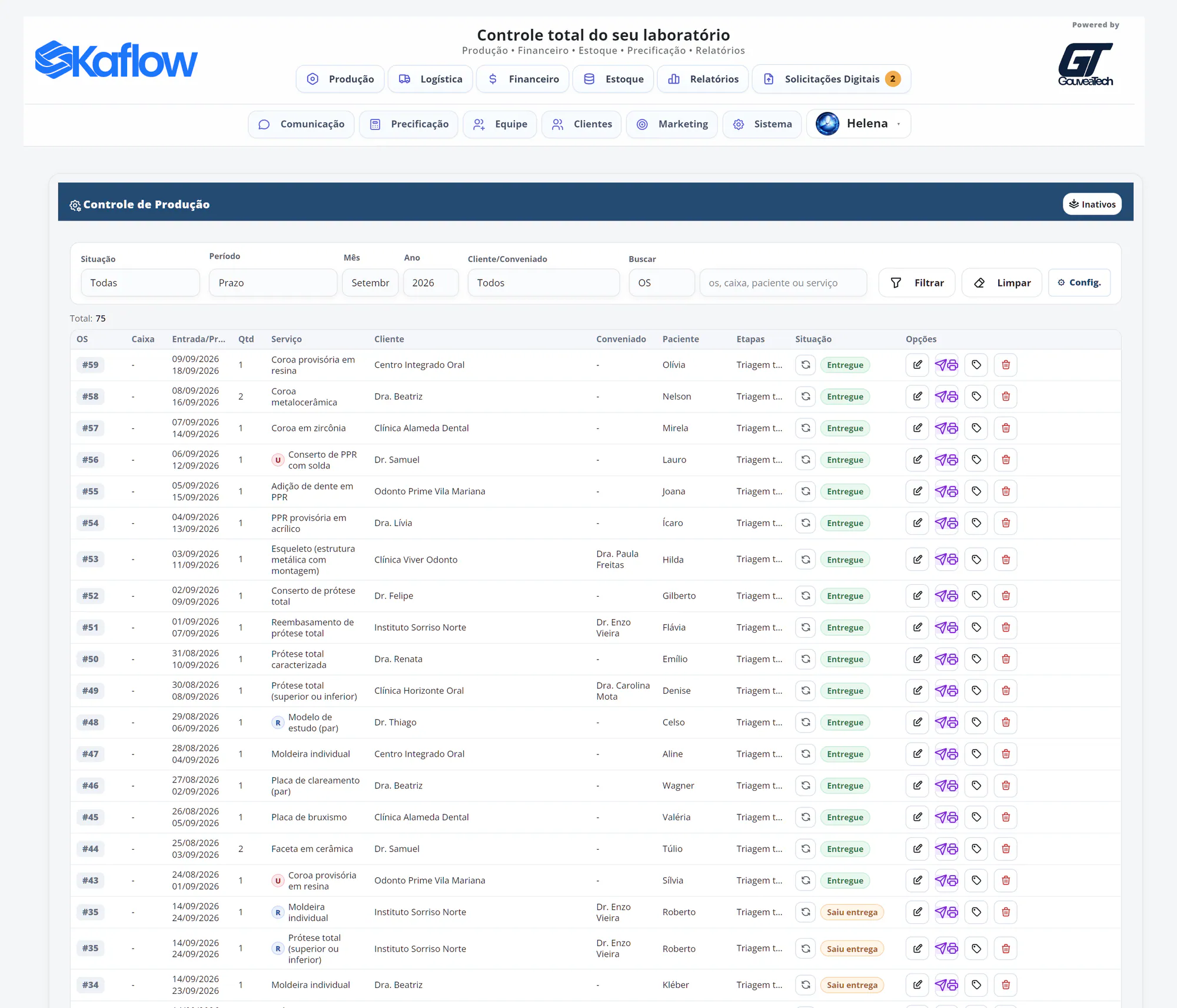Screen dimensions: 1177x1008
Task: Open the Período dropdown set to Prazo
Action: tap(272, 283)
